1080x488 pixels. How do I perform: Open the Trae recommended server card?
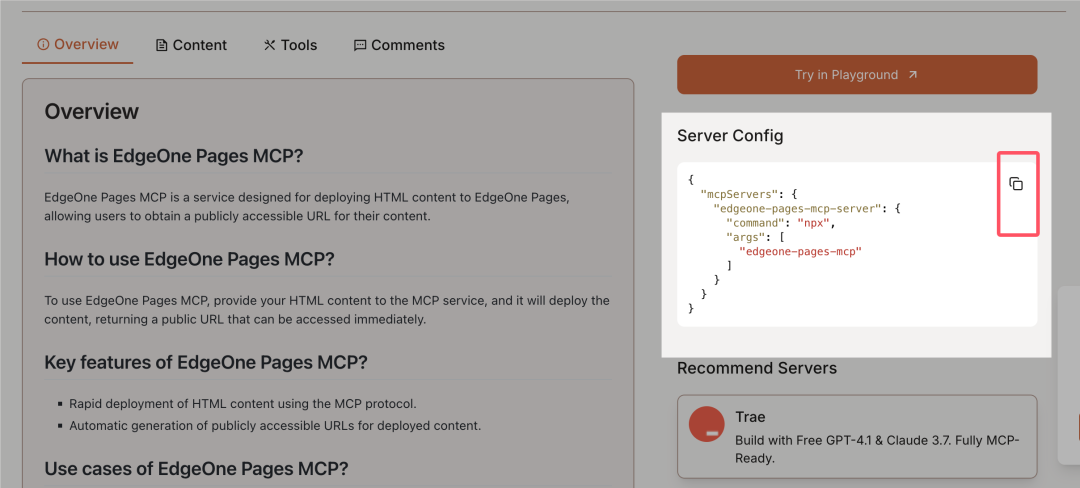click(857, 436)
